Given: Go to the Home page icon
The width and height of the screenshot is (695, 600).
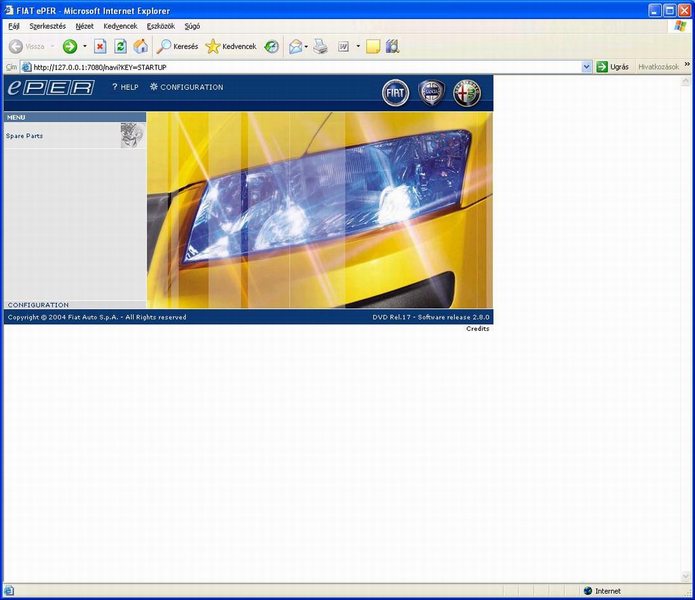Looking at the screenshot, I should pyautogui.click(x=141, y=46).
